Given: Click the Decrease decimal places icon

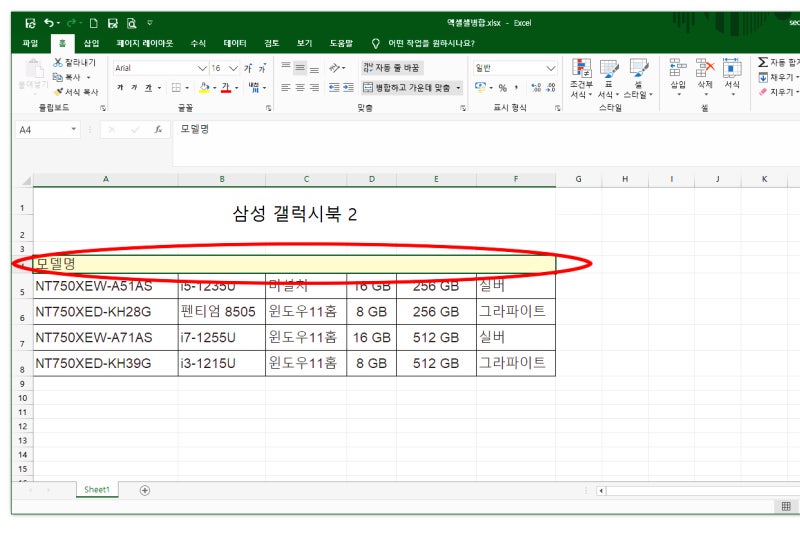Looking at the screenshot, I should pos(551,88).
